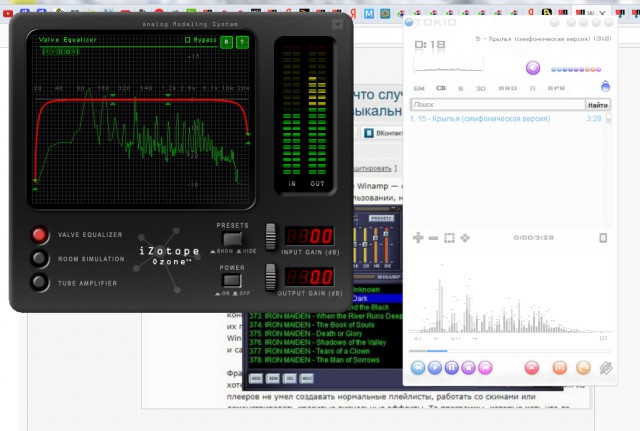
Task: Click the blue bell-shaped icon in TOKIO
Action: coord(605,86)
